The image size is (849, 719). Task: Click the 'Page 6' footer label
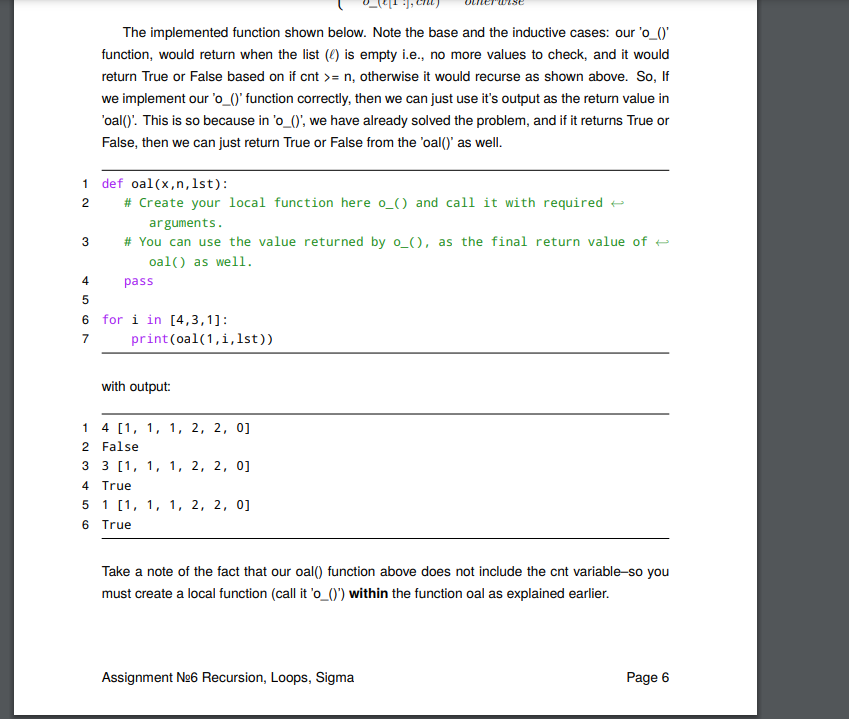[648, 678]
